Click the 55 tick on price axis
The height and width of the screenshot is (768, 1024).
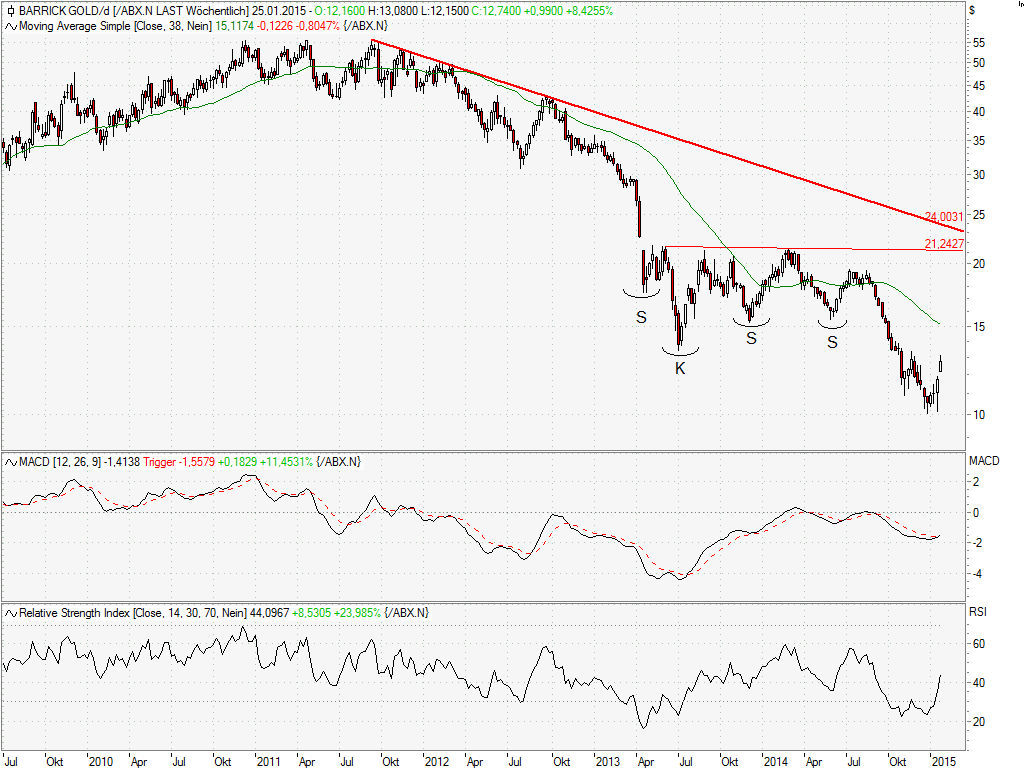pos(979,43)
